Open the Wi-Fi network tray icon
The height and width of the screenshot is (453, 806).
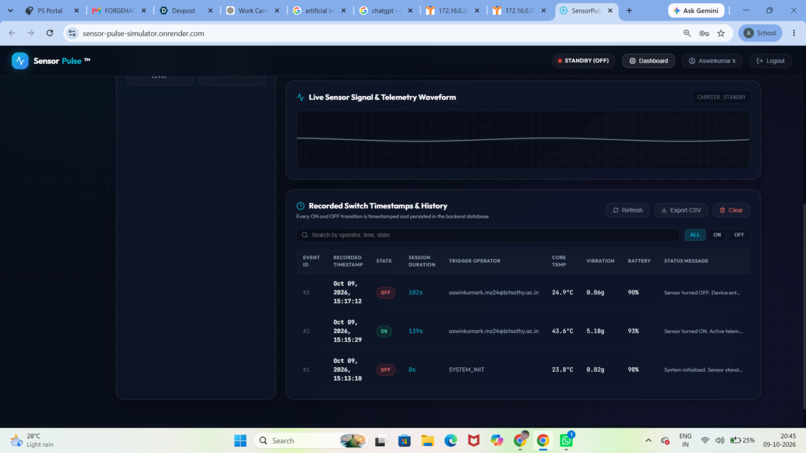[x=705, y=441]
